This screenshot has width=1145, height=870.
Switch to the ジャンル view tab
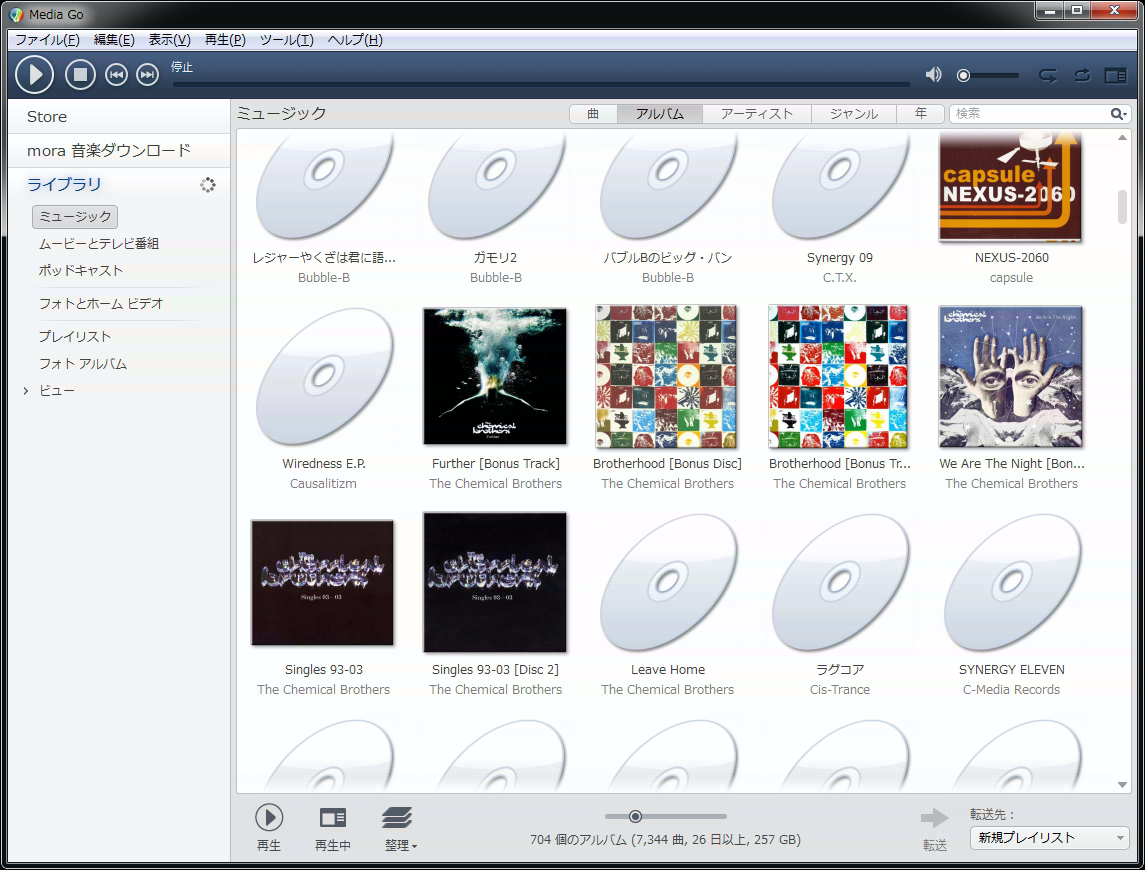tap(854, 113)
